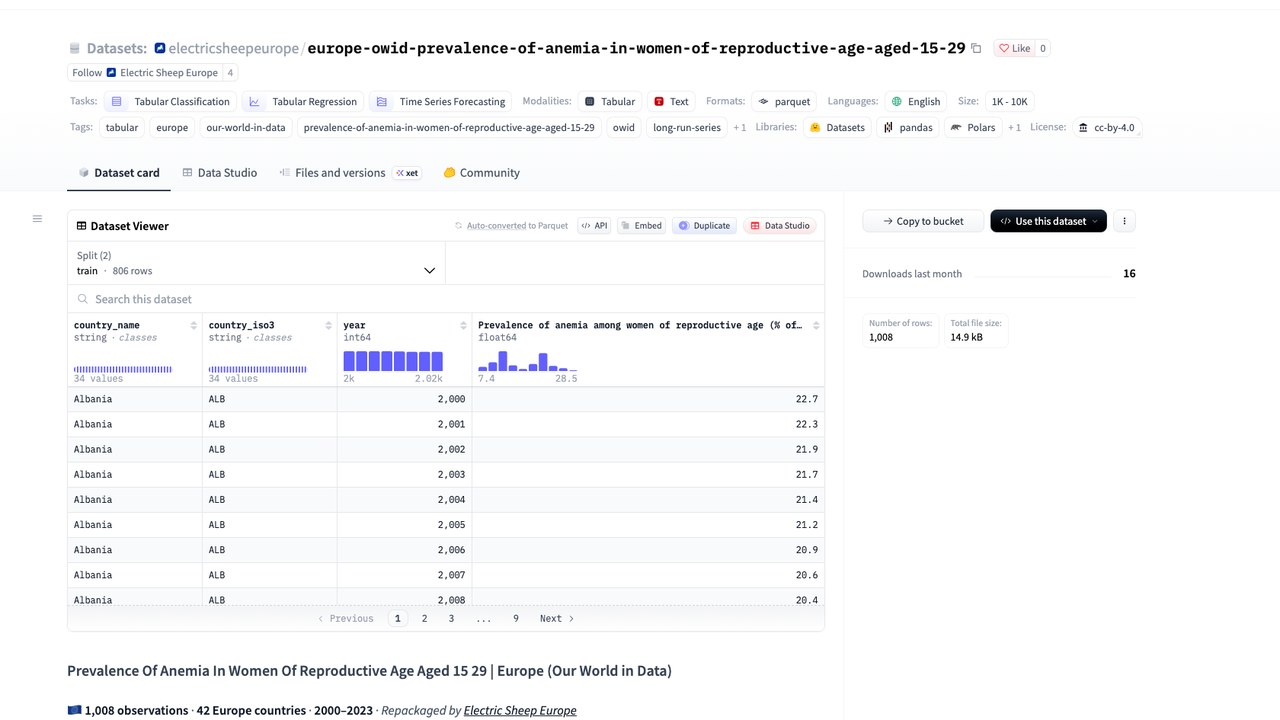Open the more options kebab menu

[1124, 221]
